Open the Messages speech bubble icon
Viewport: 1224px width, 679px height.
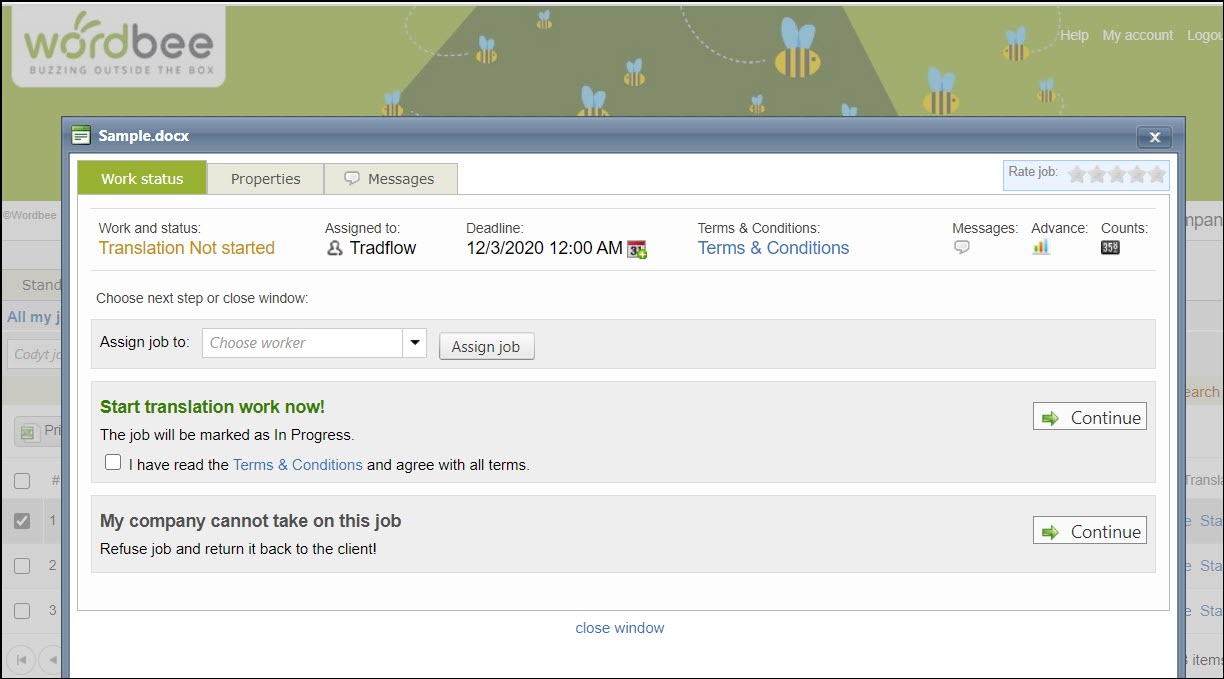[962, 247]
